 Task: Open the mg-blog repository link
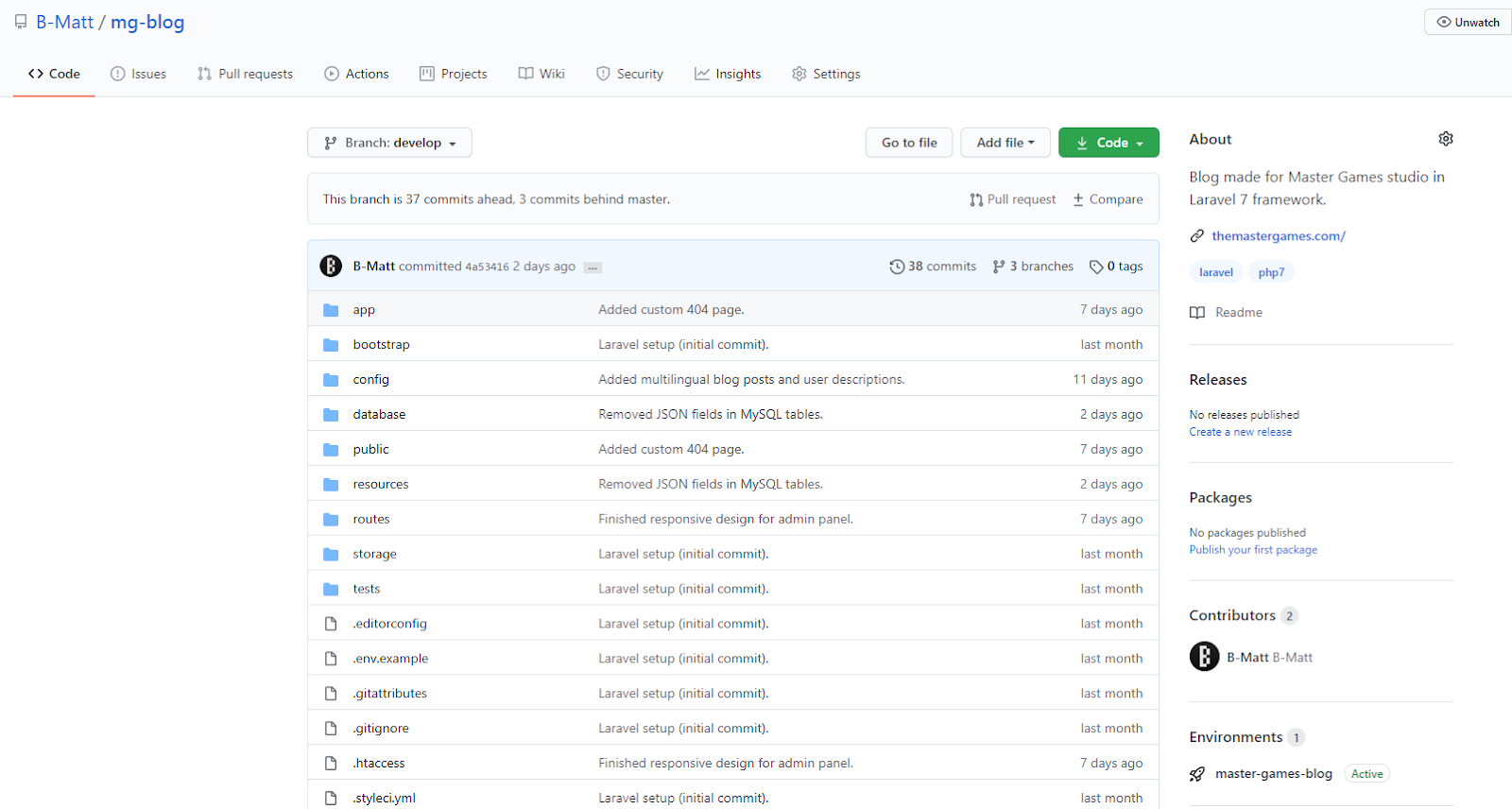click(147, 22)
